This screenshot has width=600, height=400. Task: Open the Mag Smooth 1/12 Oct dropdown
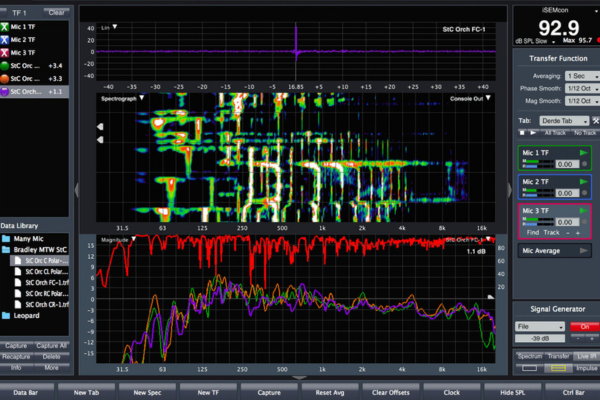click(x=582, y=101)
